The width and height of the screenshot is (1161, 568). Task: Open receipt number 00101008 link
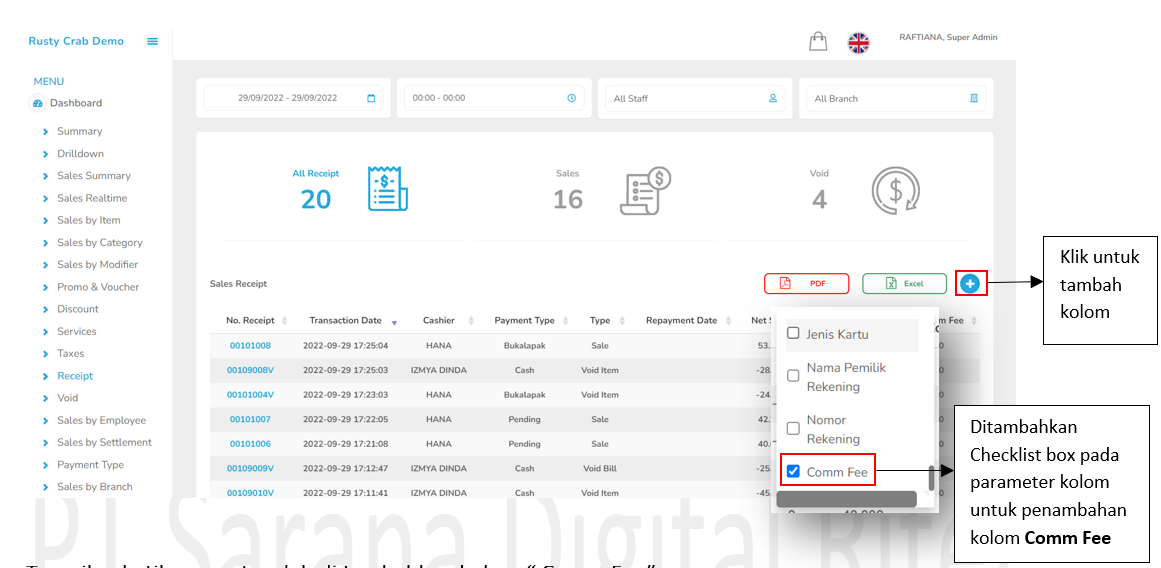pyautogui.click(x=250, y=346)
